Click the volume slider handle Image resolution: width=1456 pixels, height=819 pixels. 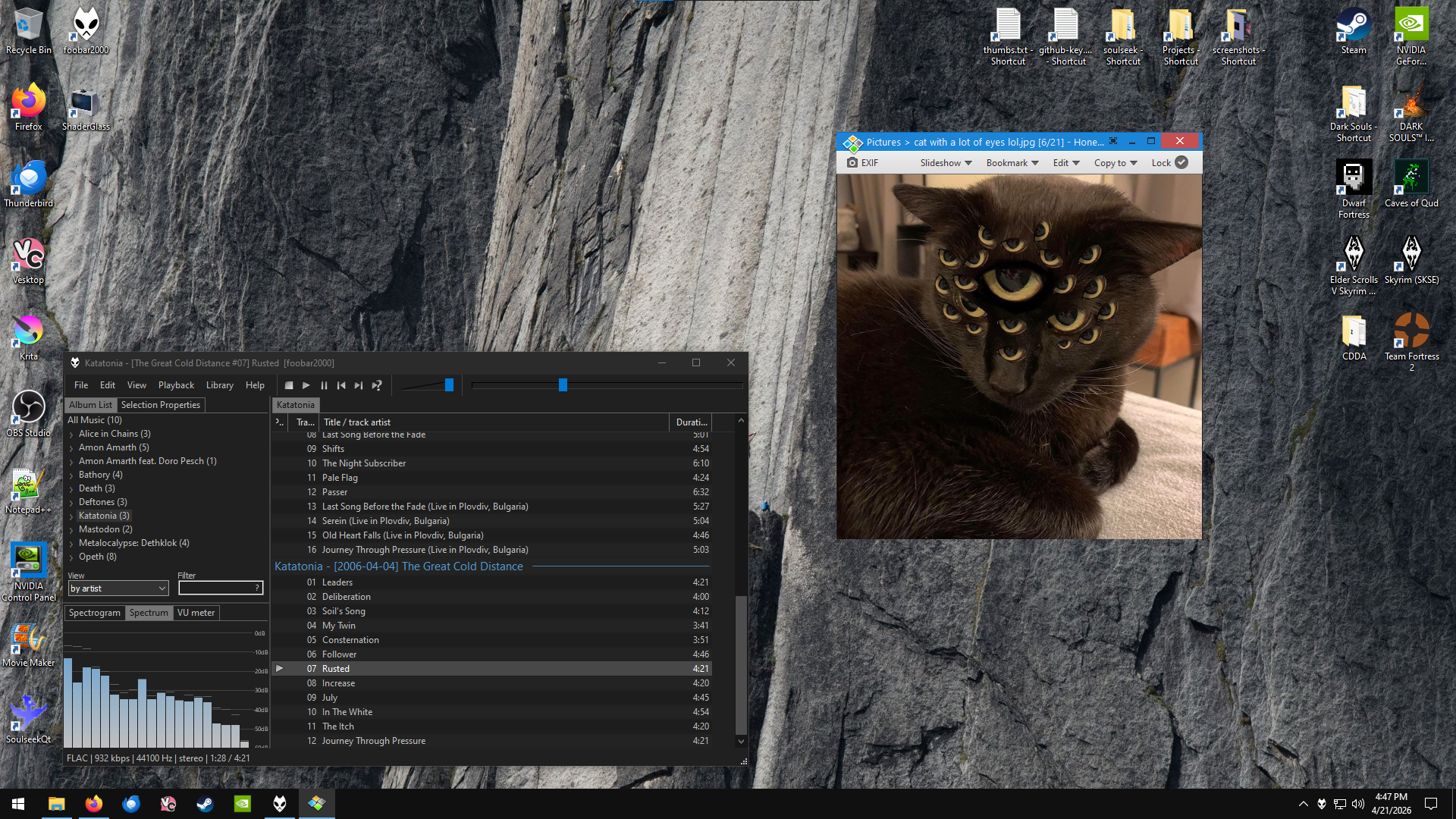(449, 385)
